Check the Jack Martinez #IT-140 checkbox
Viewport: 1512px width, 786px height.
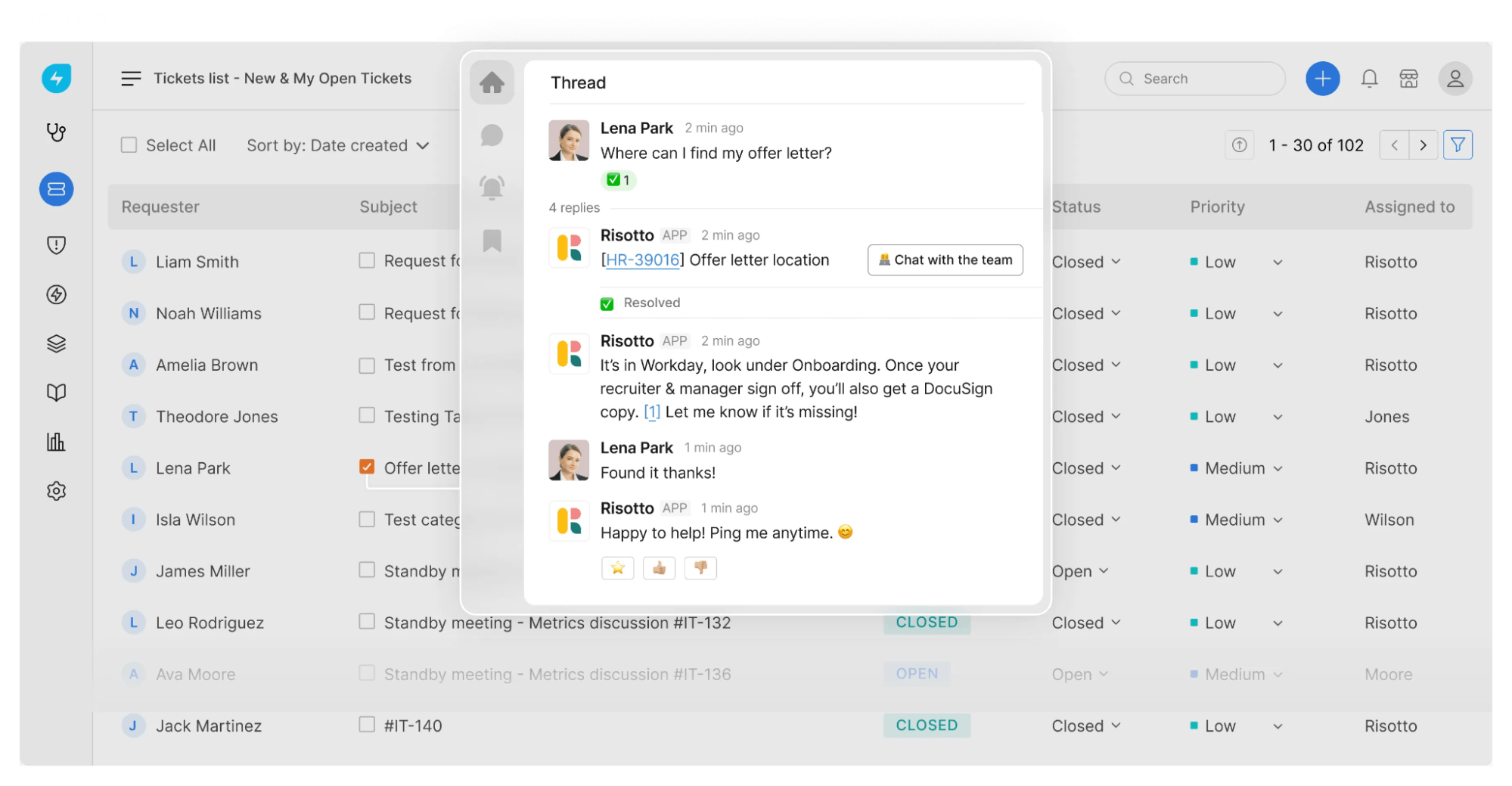tap(367, 724)
